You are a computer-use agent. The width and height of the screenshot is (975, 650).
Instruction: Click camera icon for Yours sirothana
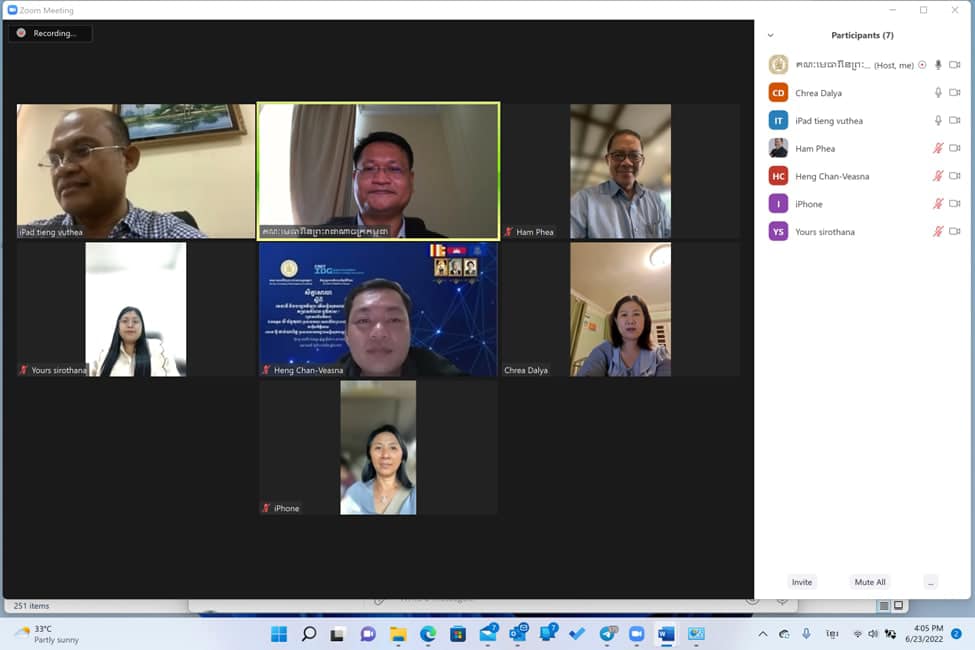[954, 231]
